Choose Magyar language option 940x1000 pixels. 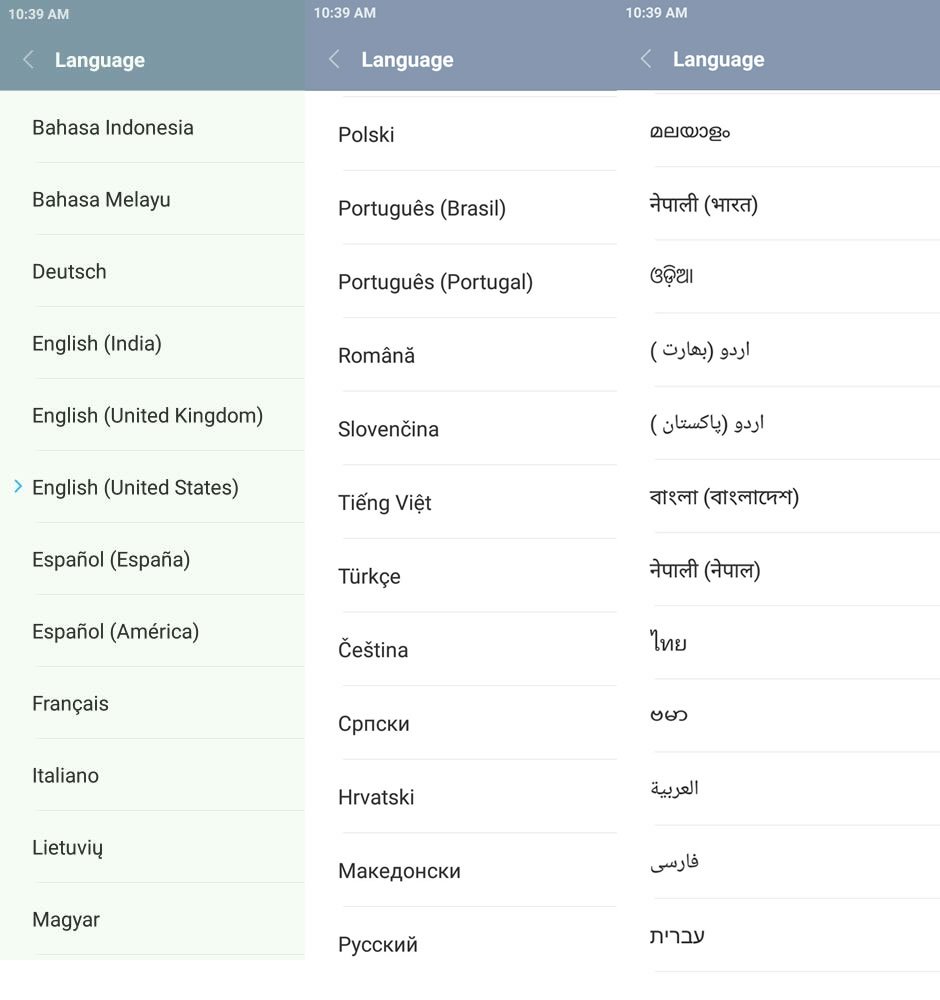pyautogui.click(x=66, y=920)
